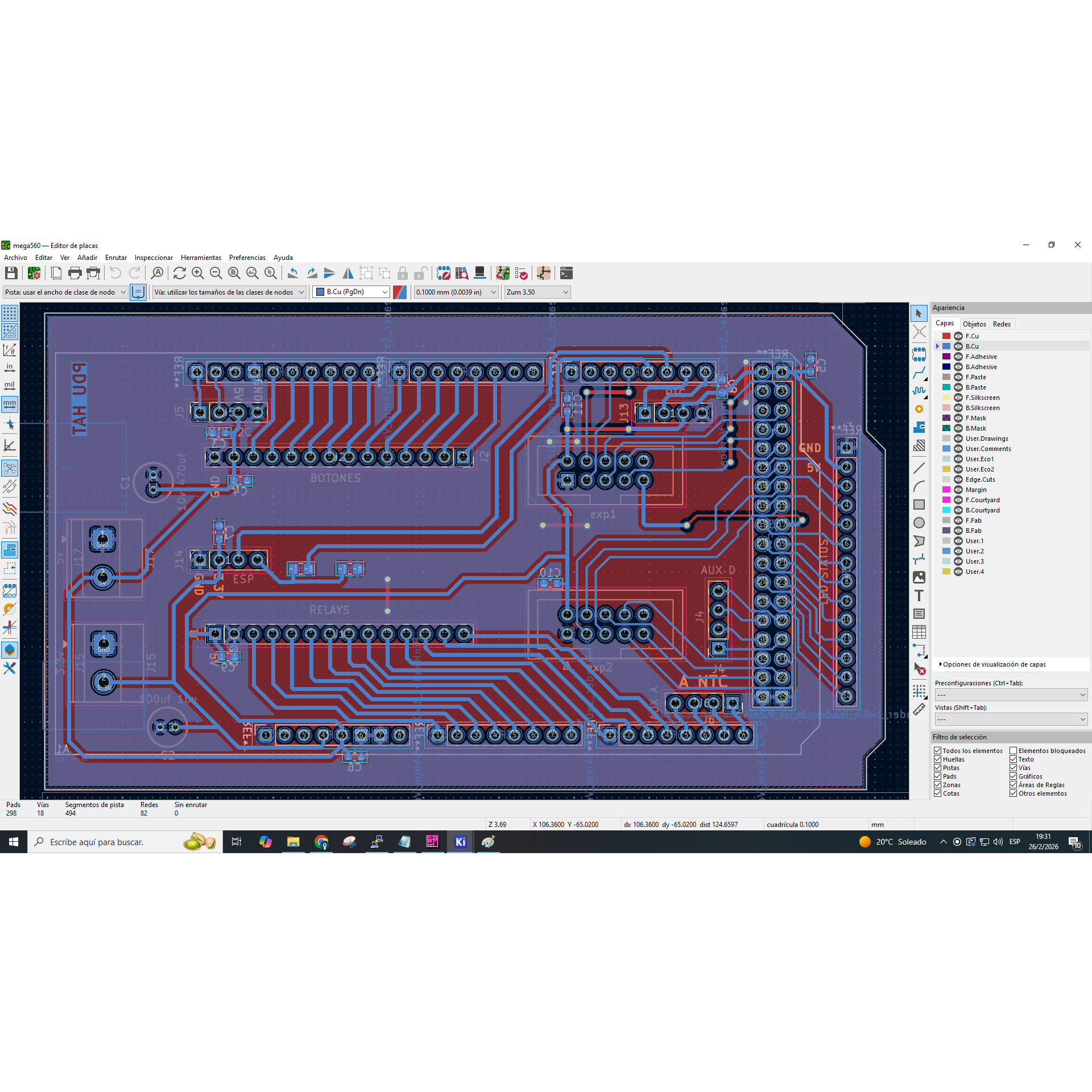Open the Design Rules Checker icon

[521, 274]
